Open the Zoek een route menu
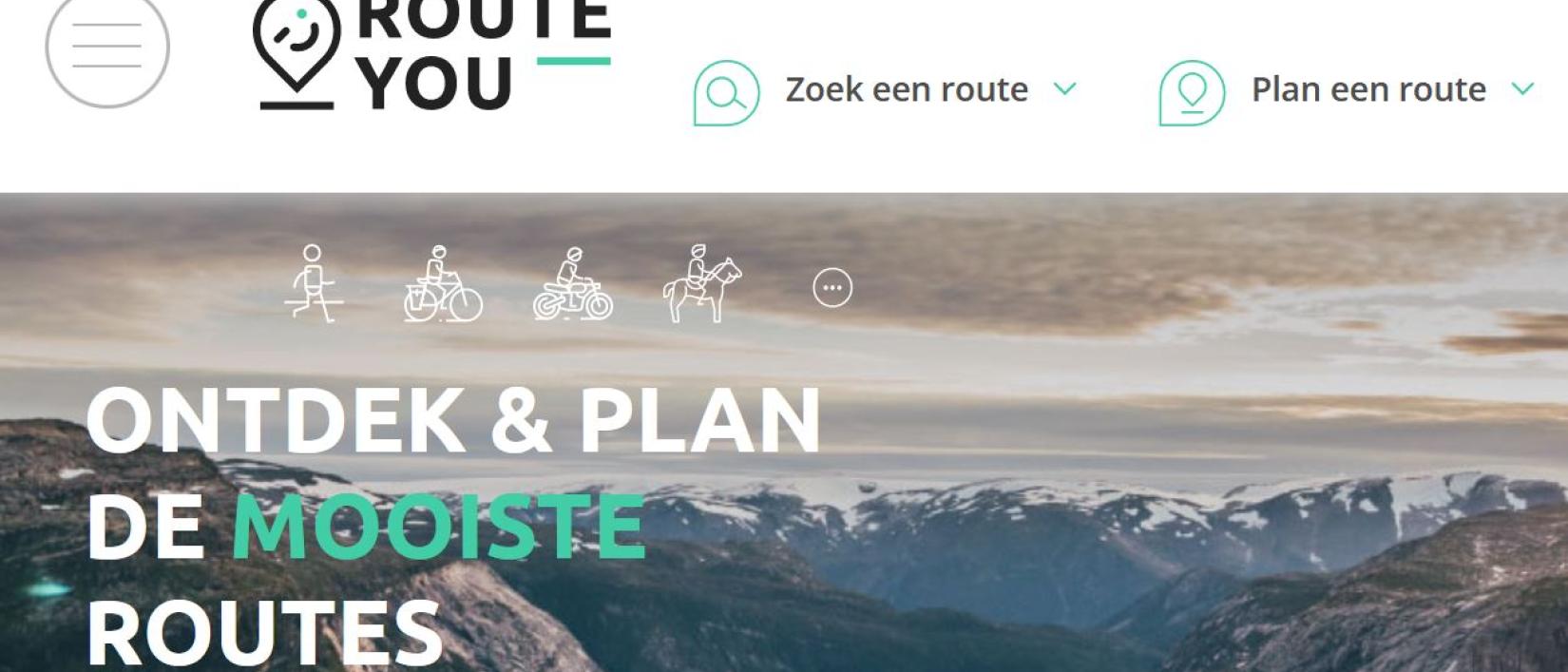Image resolution: width=1568 pixels, height=672 pixels. [907, 89]
